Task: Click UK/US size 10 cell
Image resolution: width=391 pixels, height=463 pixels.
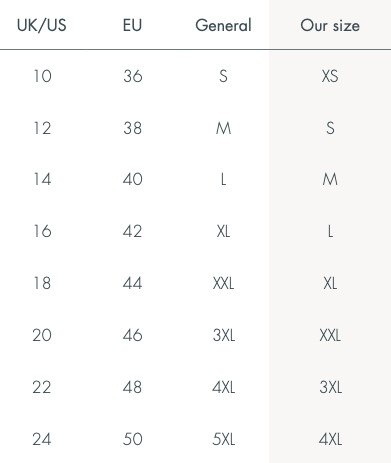Action: [x=42, y=76]
